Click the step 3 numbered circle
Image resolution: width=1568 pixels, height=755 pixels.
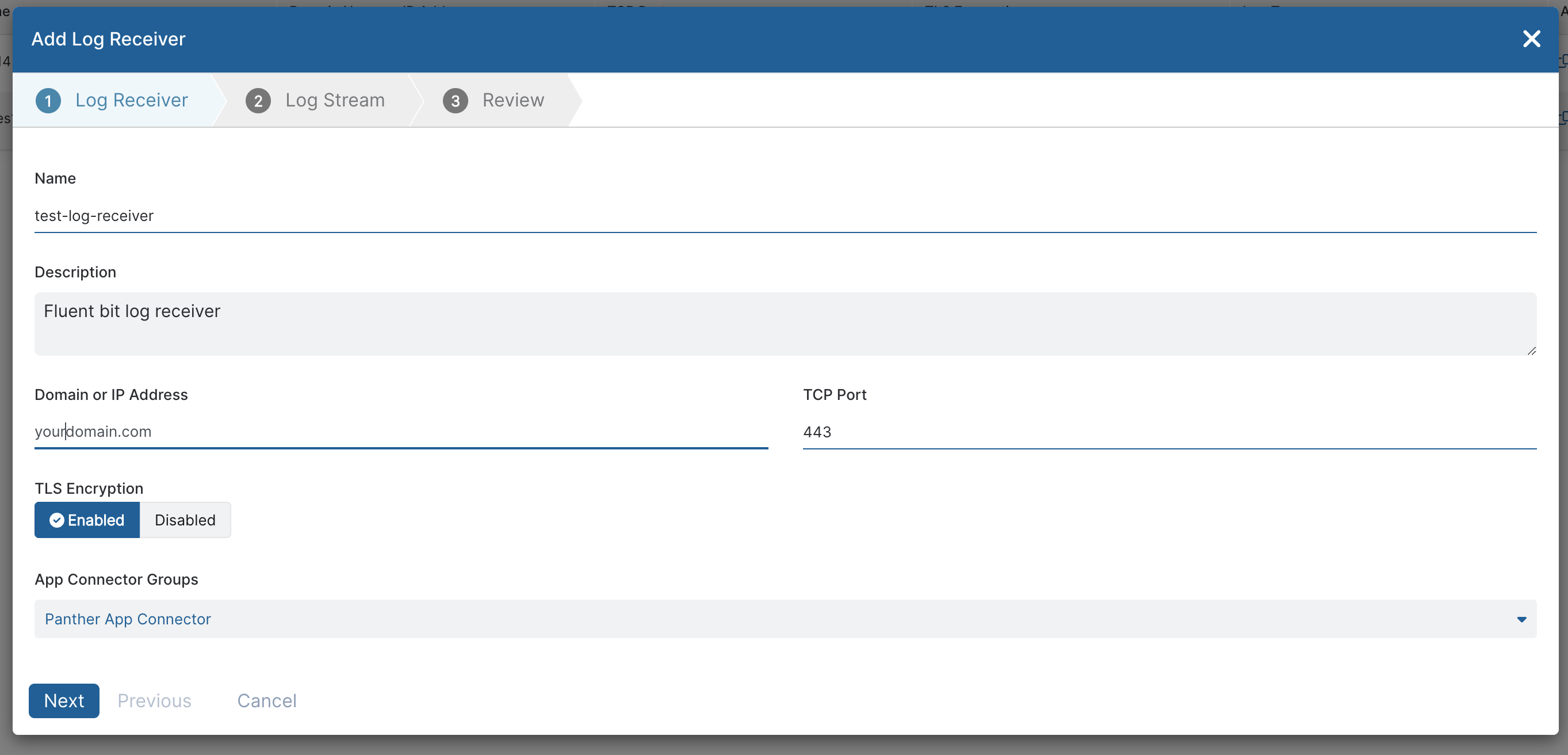(x=454, y=101)
